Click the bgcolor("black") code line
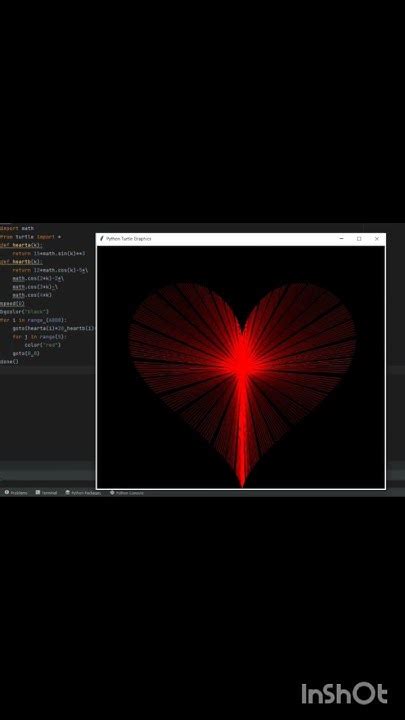 pos(24,312)
